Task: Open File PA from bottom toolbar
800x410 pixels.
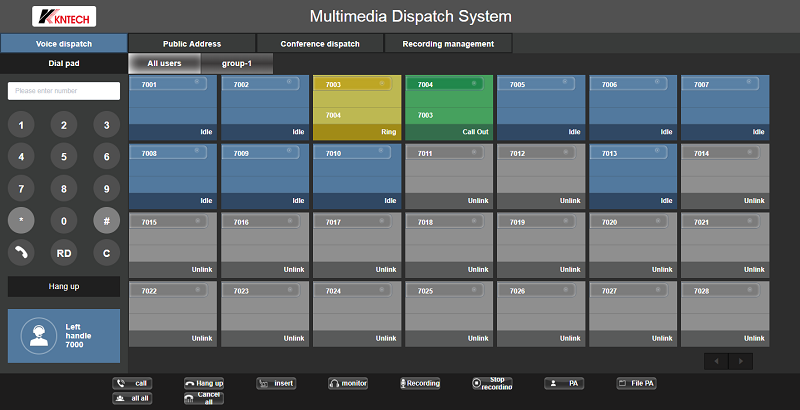Action: coord(636,383)
